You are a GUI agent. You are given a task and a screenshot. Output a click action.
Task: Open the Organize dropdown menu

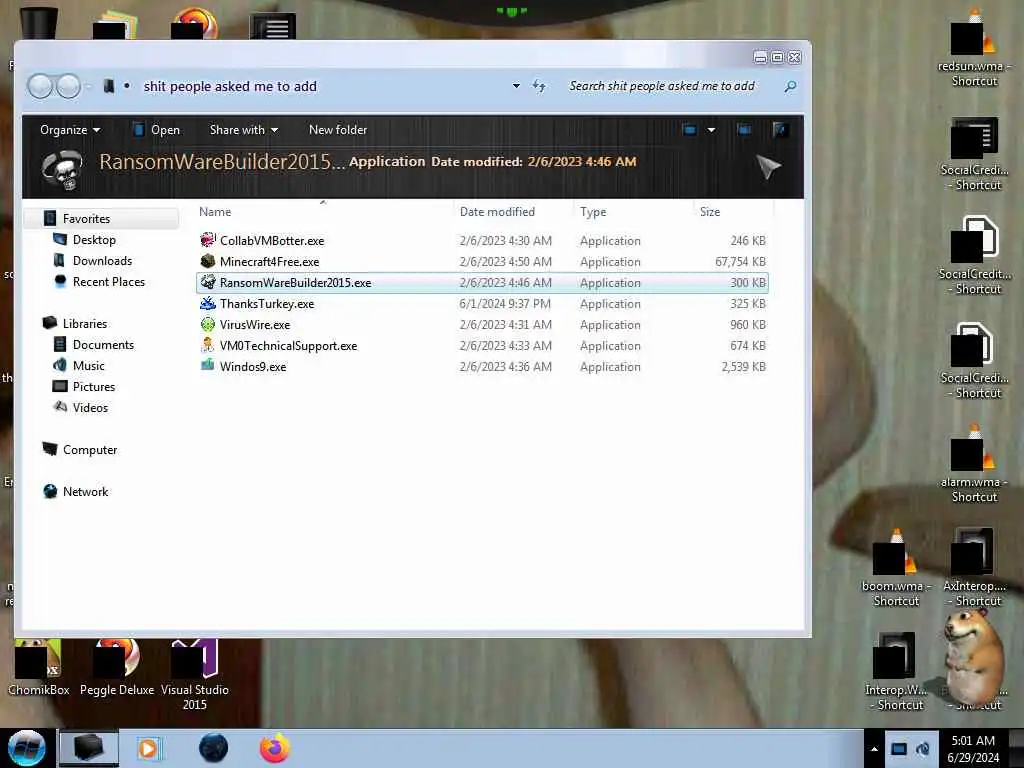(70, 130)
